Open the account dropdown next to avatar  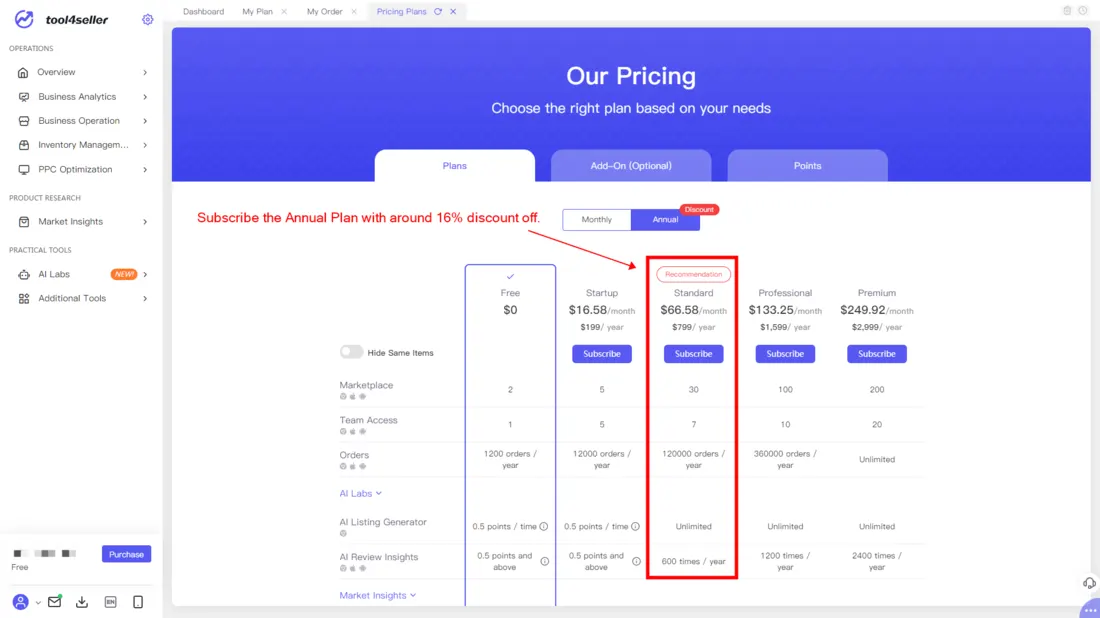(37, 603)
